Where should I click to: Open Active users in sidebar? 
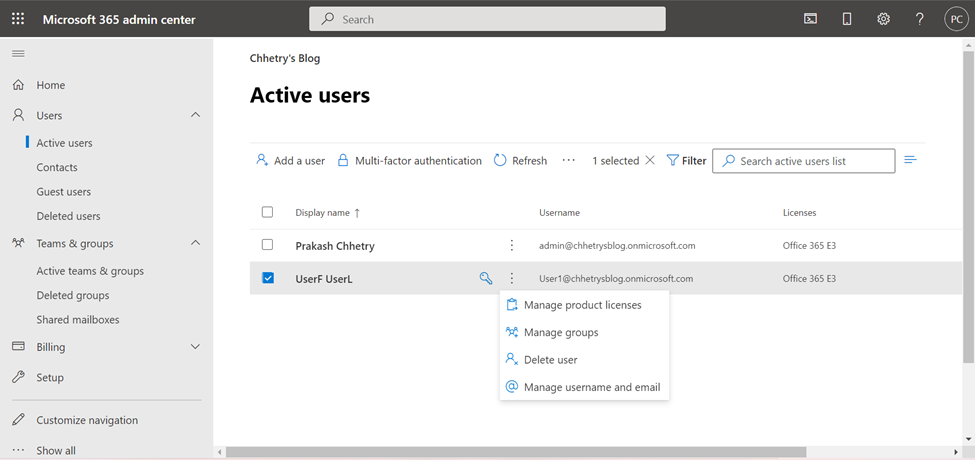coord(64,143)
